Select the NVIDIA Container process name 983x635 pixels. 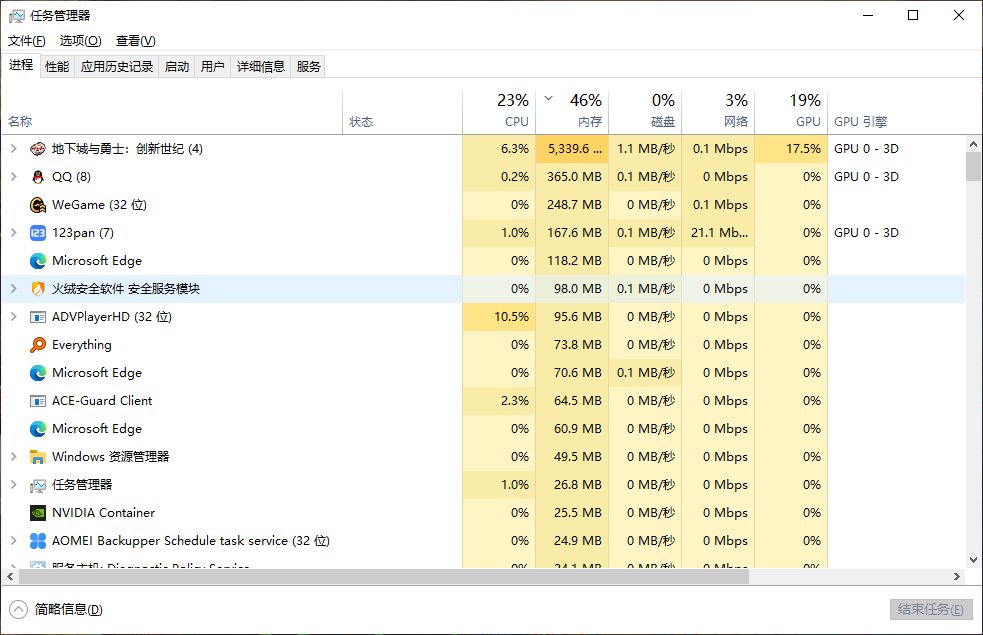point(103,513)
